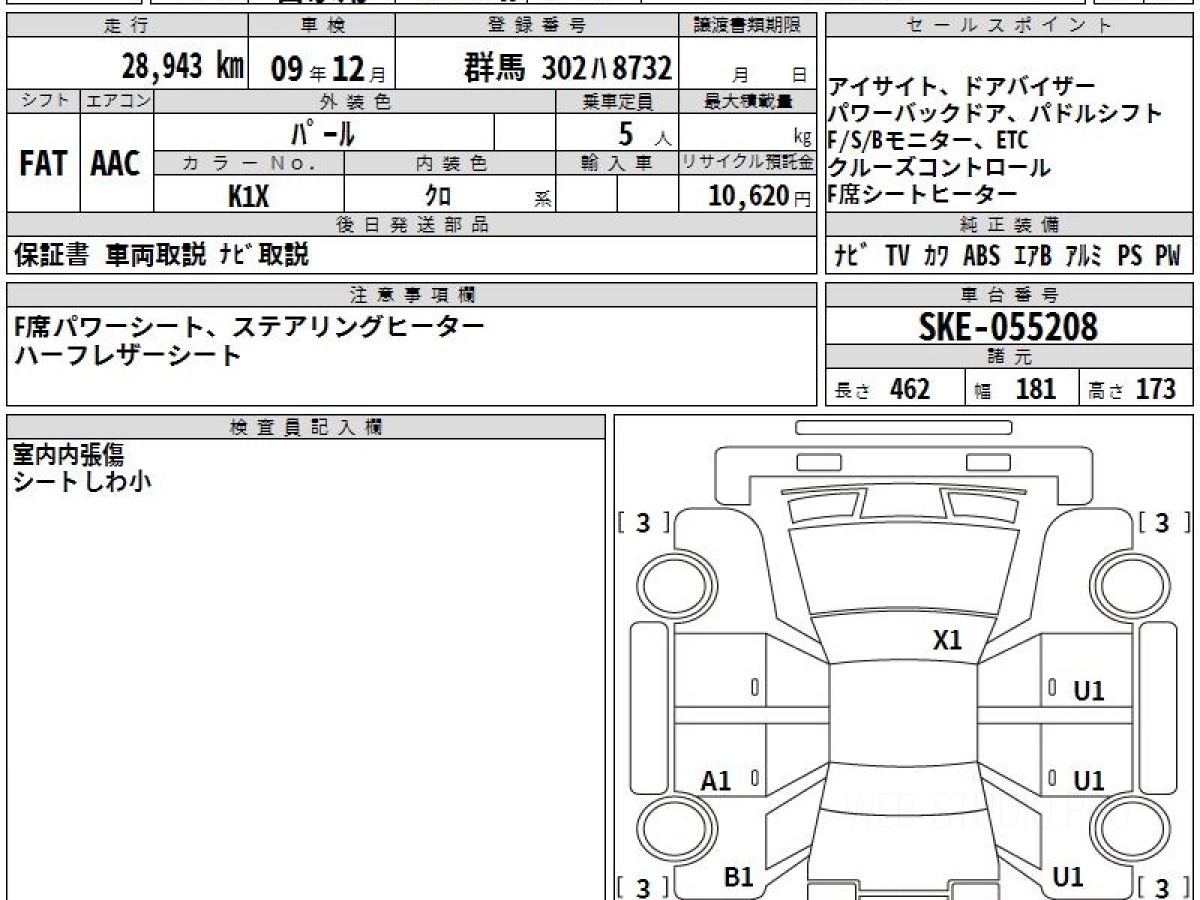Click the 後日発送部品 header

tap(412, 224)
